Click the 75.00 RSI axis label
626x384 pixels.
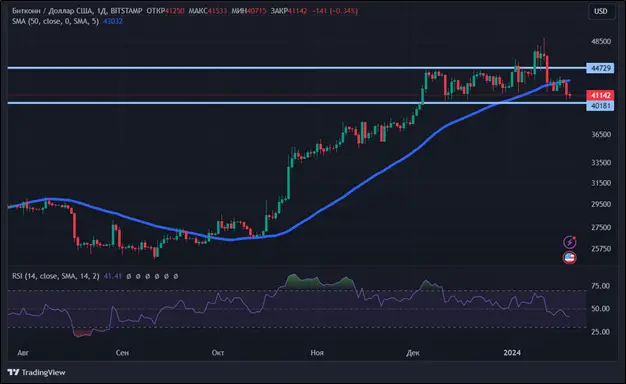tap(600, 286)
